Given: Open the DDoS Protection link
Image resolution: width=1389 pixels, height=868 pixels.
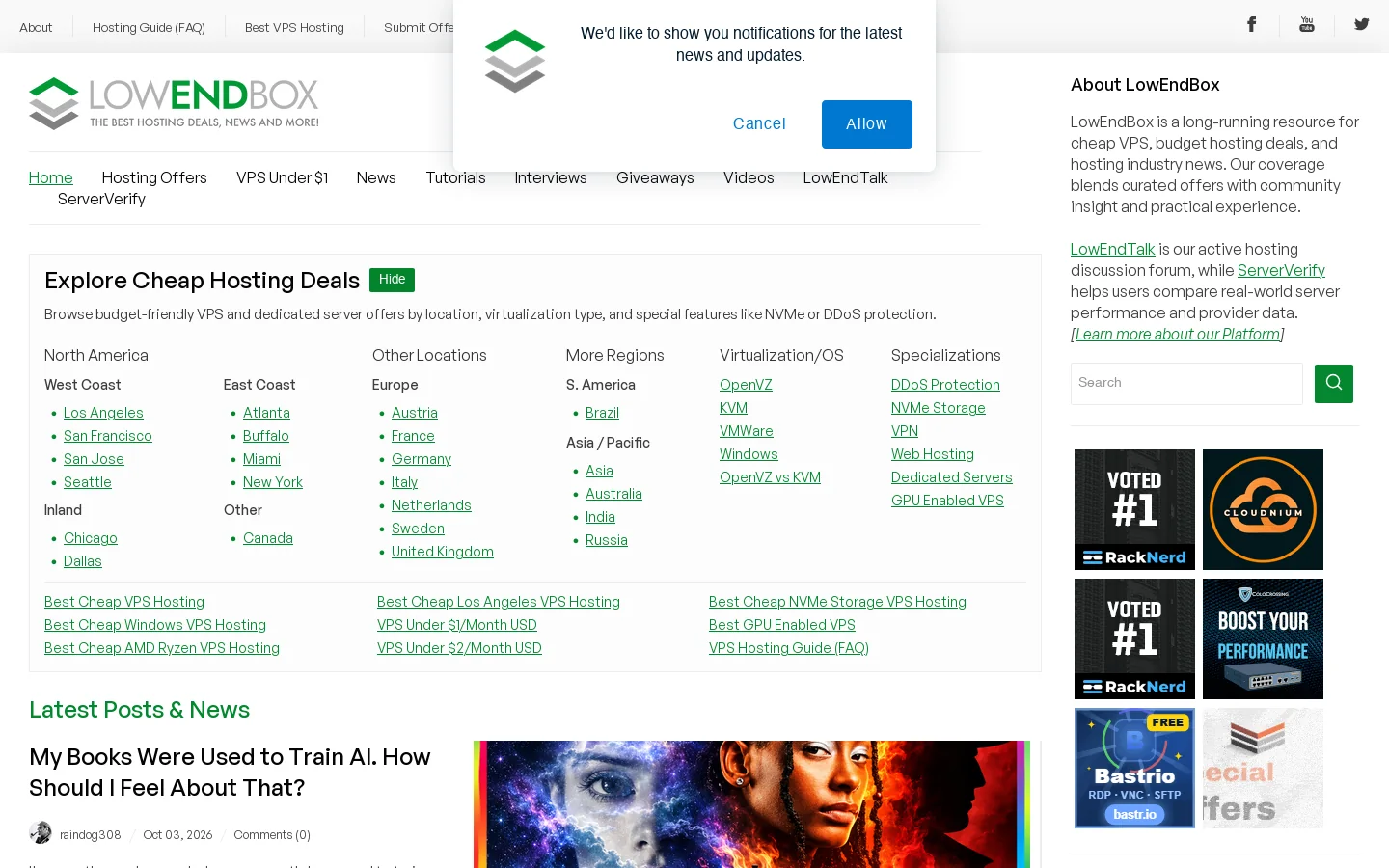Looking at the screenshot, I should 945,385.
